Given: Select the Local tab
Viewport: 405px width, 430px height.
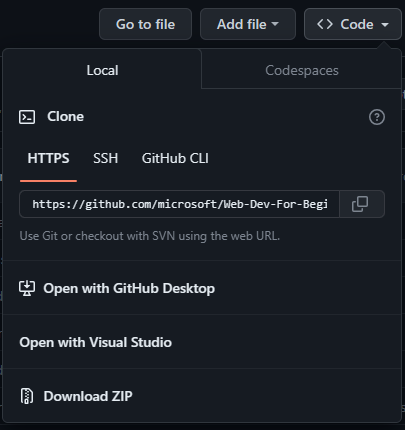Looking at the screenshot, I should [x=102, y=70].
